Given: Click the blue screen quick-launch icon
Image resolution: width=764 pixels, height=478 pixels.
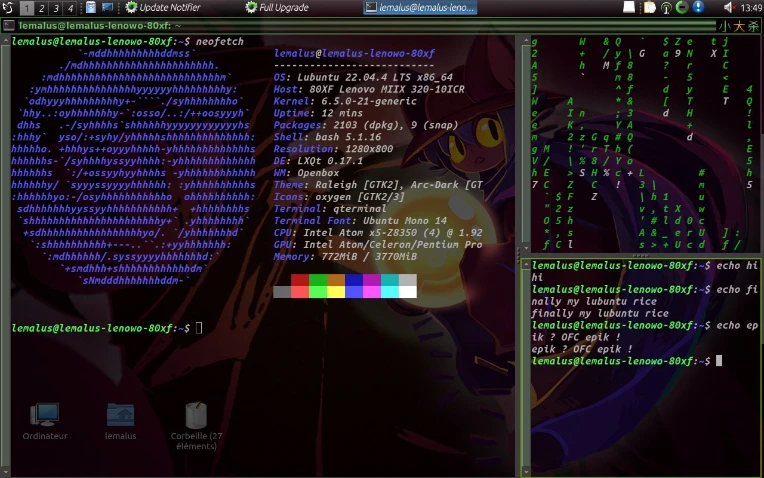Looking at the screenshot, I should point(107,7).
